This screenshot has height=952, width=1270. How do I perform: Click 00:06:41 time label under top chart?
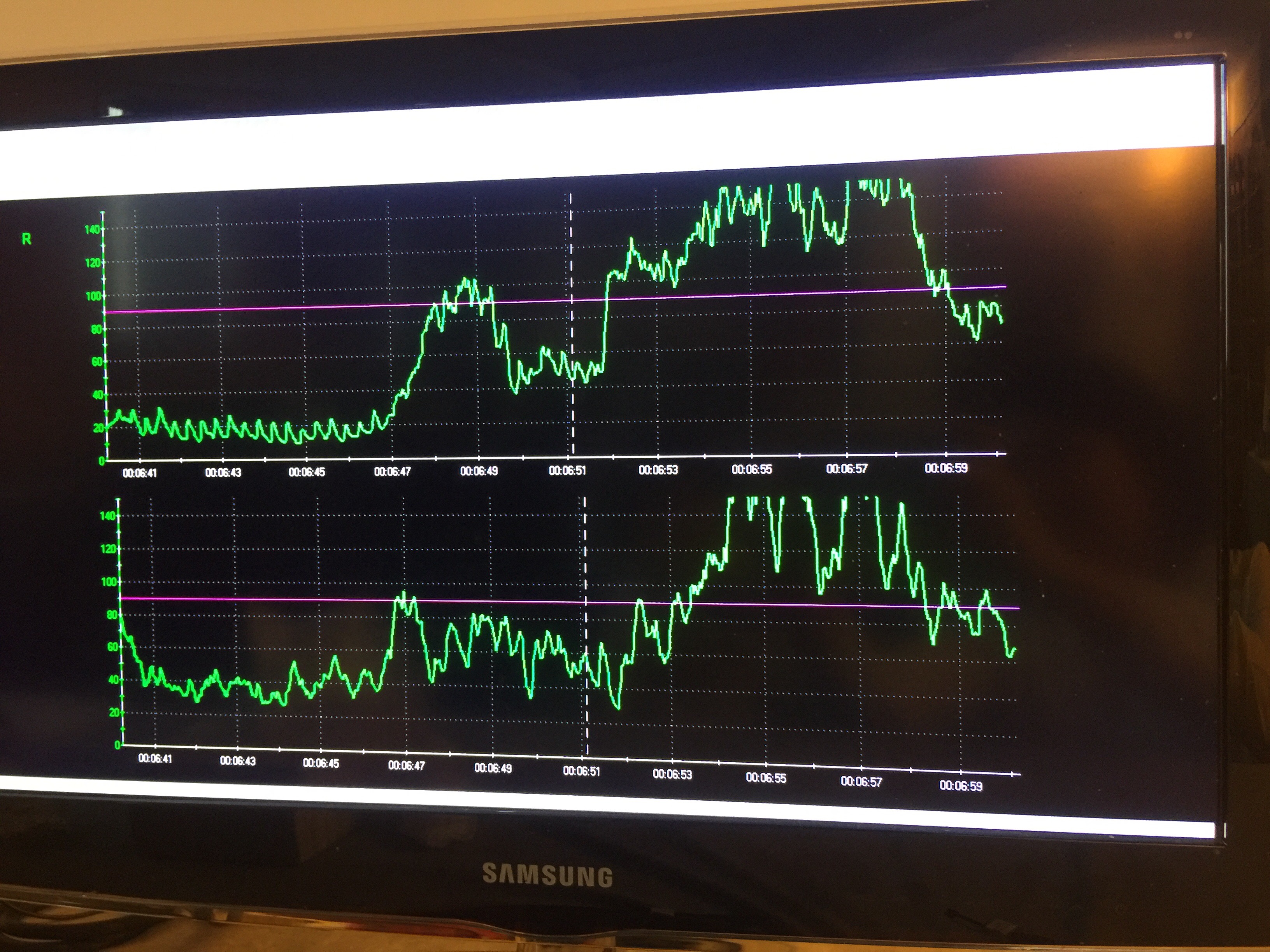(x=140, y=473)
